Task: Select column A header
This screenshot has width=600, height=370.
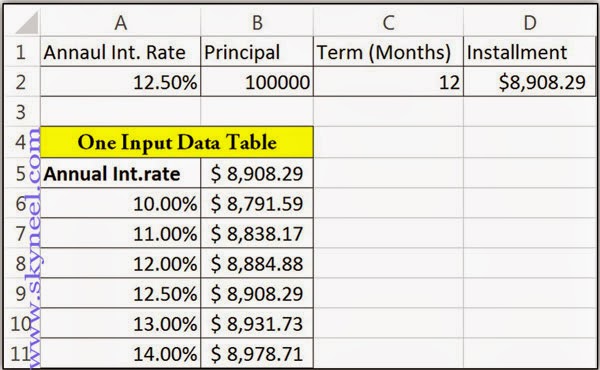Action: coord(120,23)
